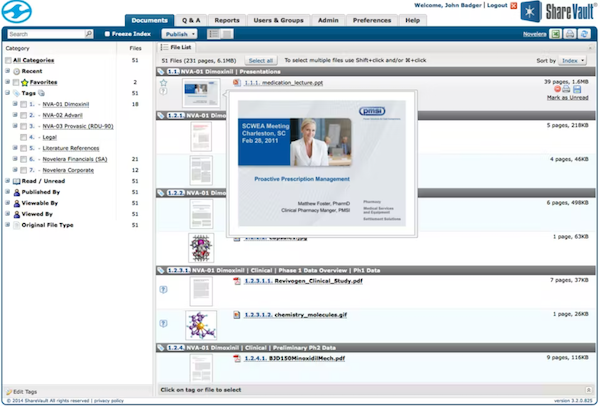Click image file icon of chemistry_molecules.gif
Screen dimensions: 600x406
pos(237,315)
